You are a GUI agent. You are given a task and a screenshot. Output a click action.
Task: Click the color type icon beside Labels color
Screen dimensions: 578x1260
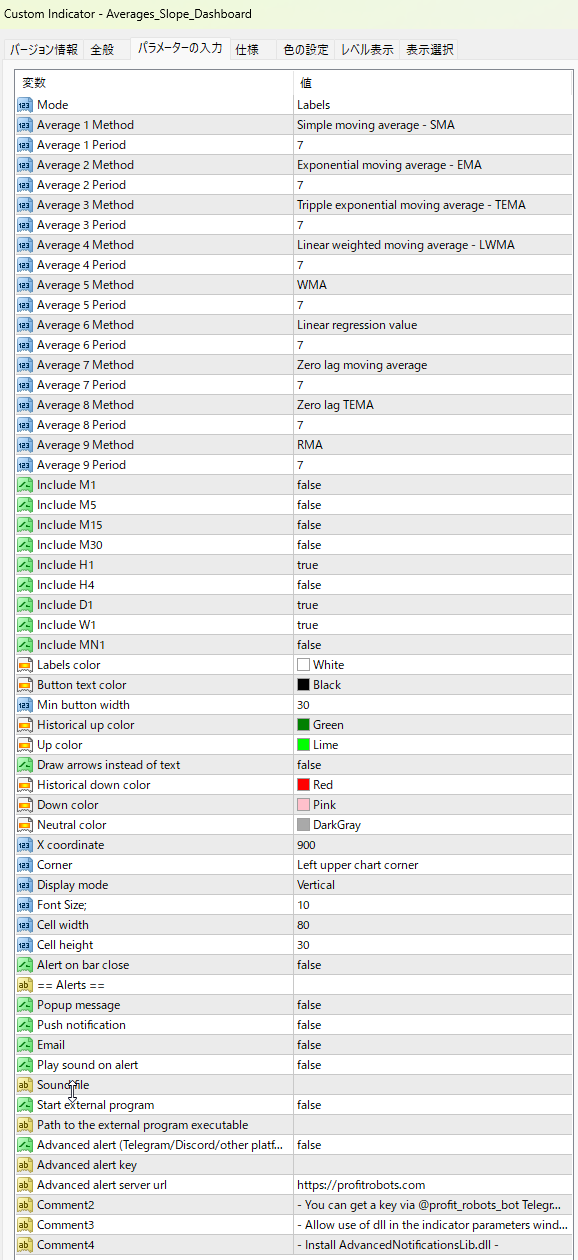click(25, 665)
